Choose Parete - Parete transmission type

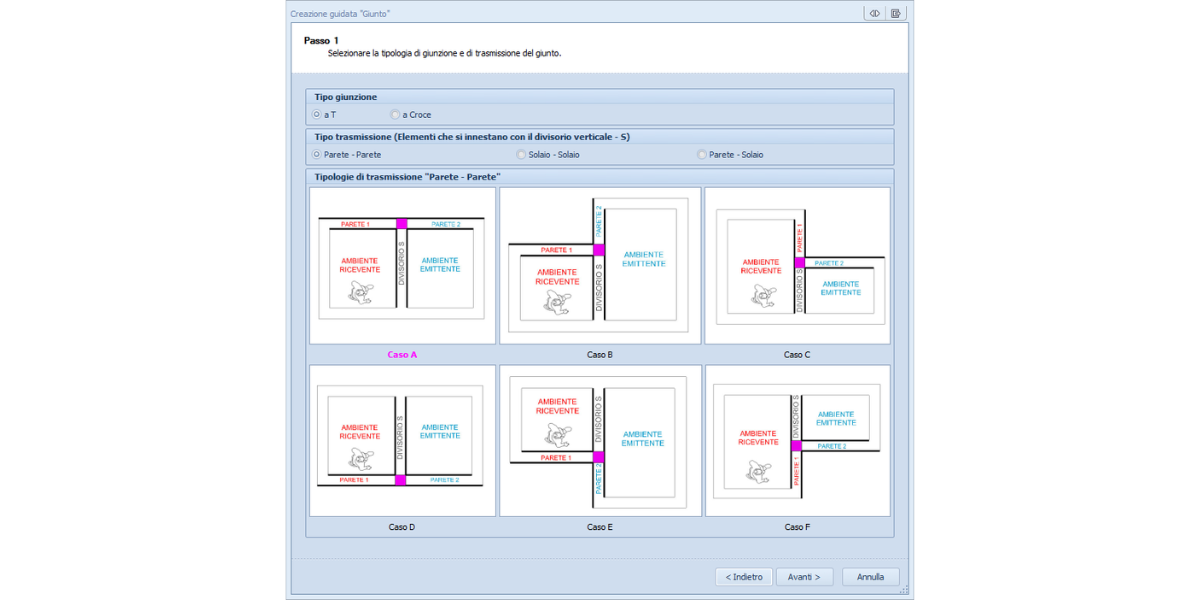click(317, 154)
